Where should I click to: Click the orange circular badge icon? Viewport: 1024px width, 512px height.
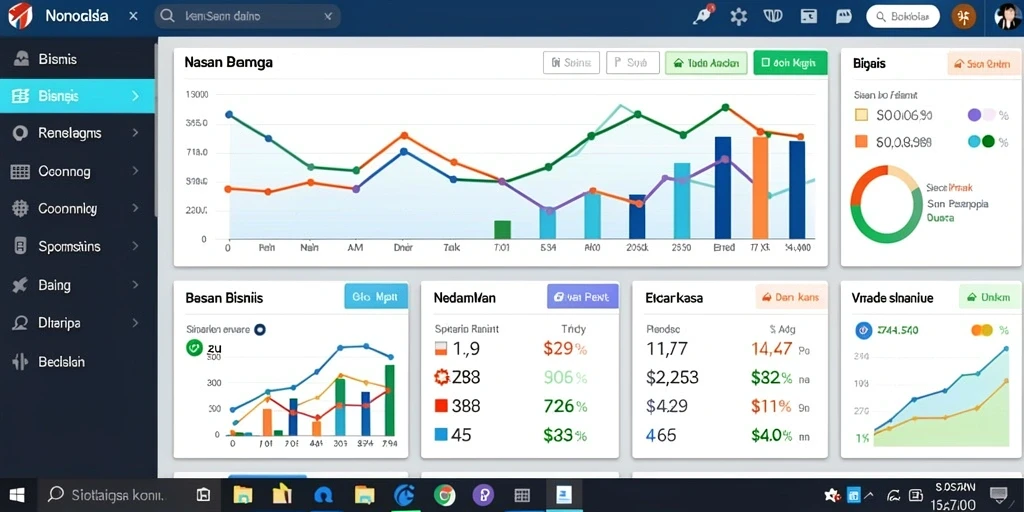click(x=963, y=16)
